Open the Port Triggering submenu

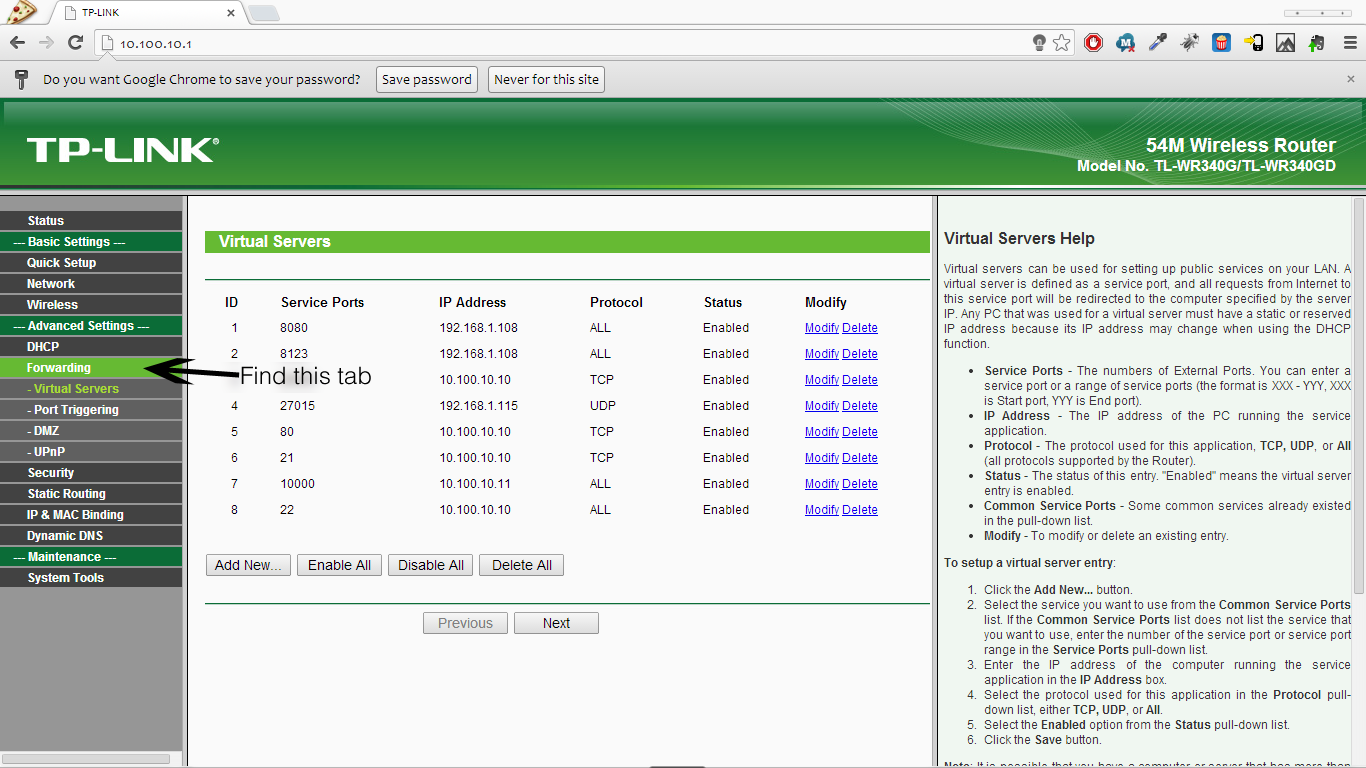click(x=91, y=410)
